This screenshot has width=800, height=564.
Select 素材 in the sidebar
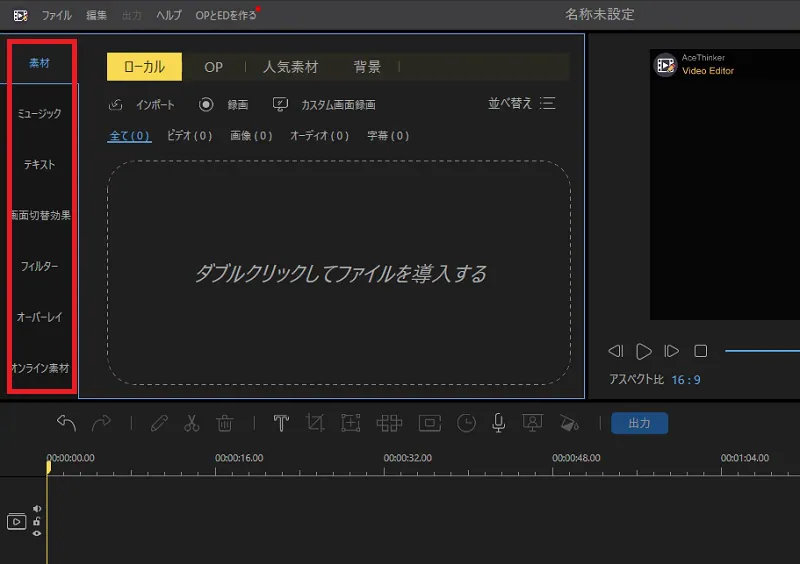coord(39,63)
